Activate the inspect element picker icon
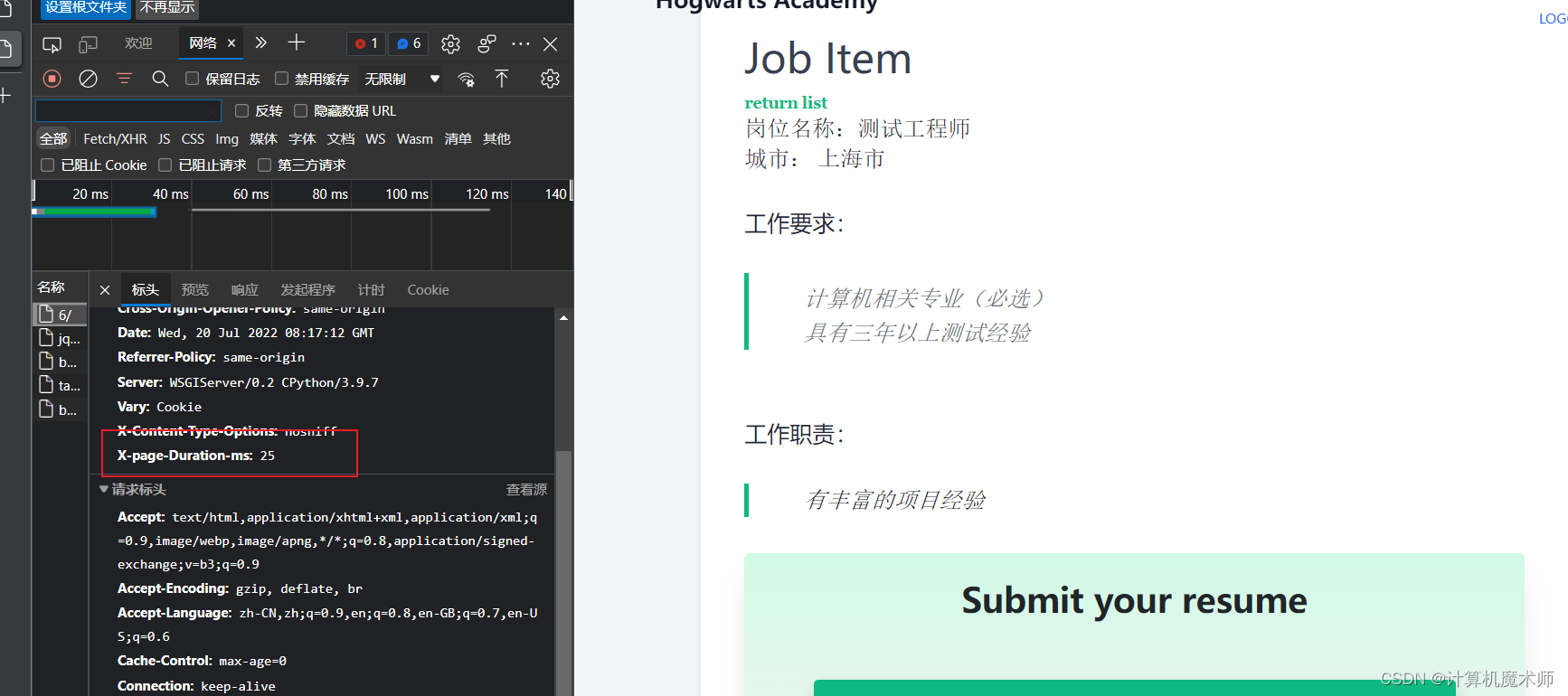 point(52,43)
